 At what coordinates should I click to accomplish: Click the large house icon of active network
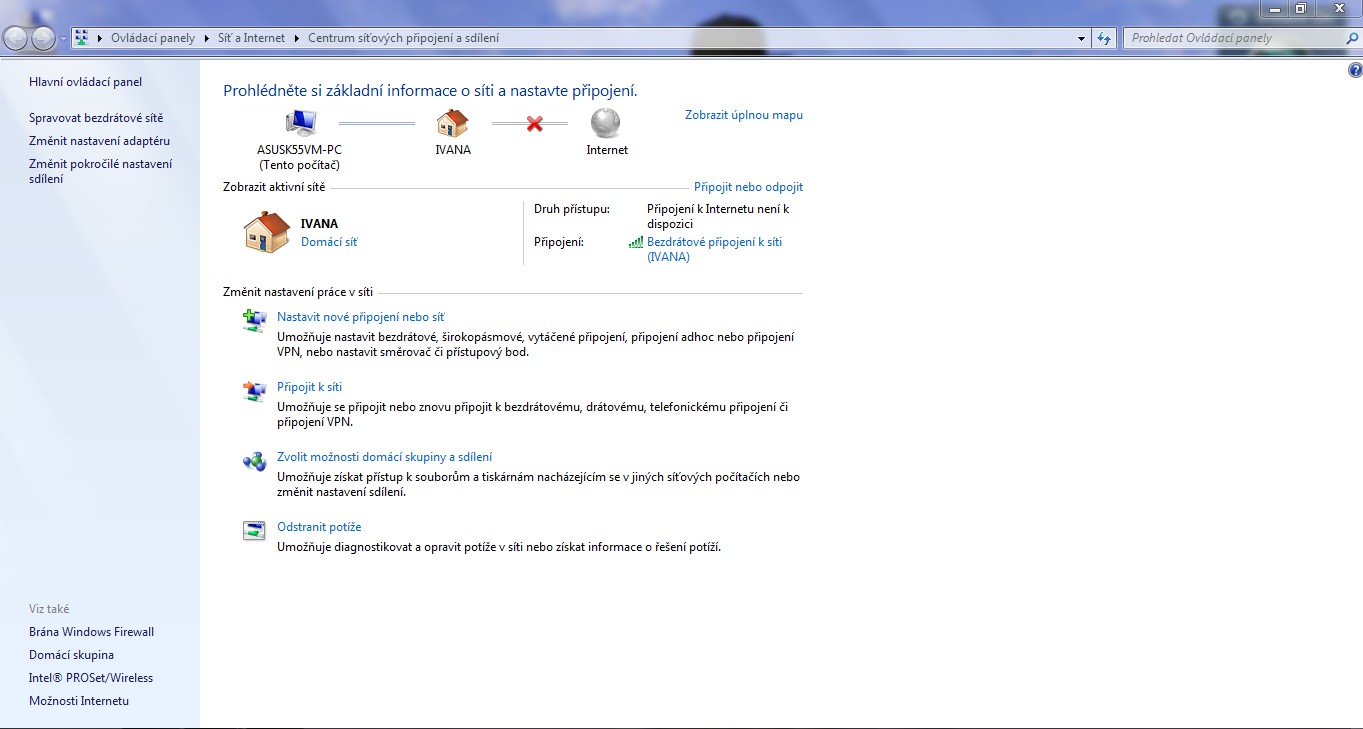[x=267, y=232]
